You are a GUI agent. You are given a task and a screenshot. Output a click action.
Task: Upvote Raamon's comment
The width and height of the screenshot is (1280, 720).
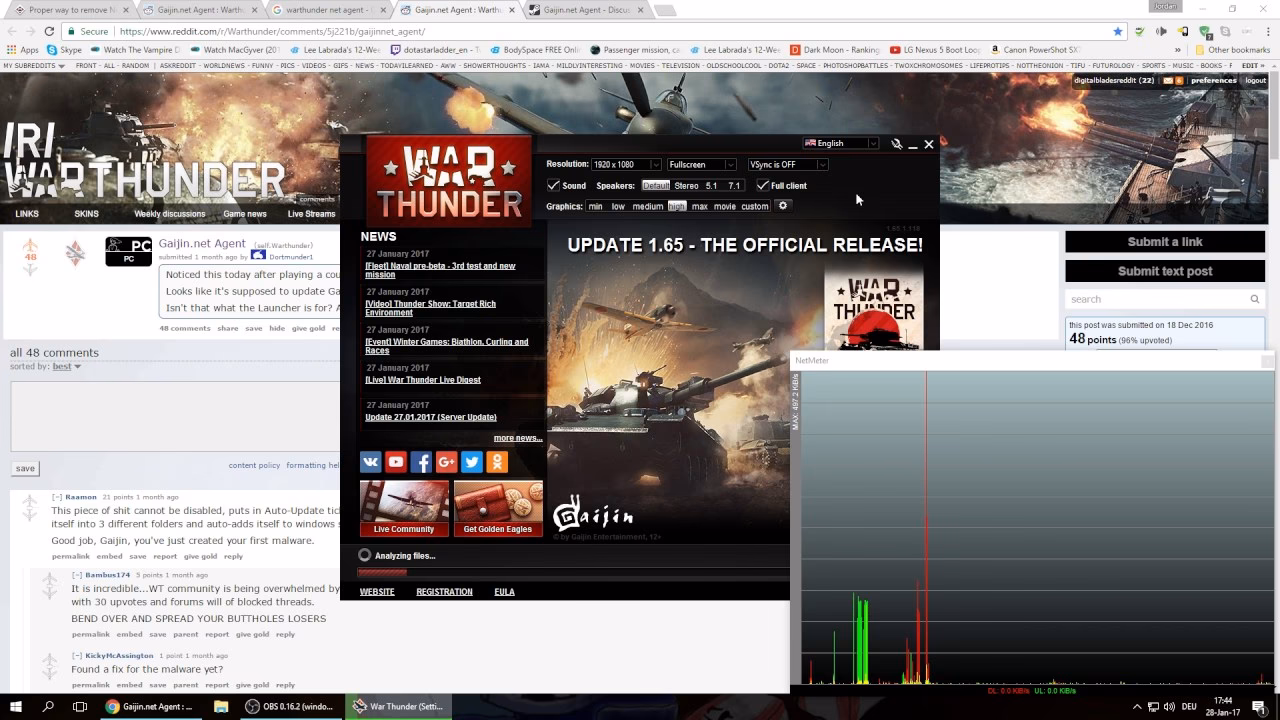(x=30, y=500)
